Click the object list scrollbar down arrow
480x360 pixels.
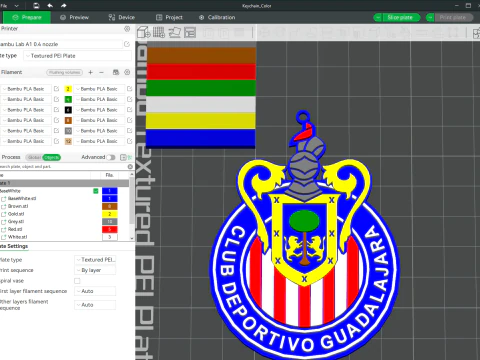coord(132,238)
